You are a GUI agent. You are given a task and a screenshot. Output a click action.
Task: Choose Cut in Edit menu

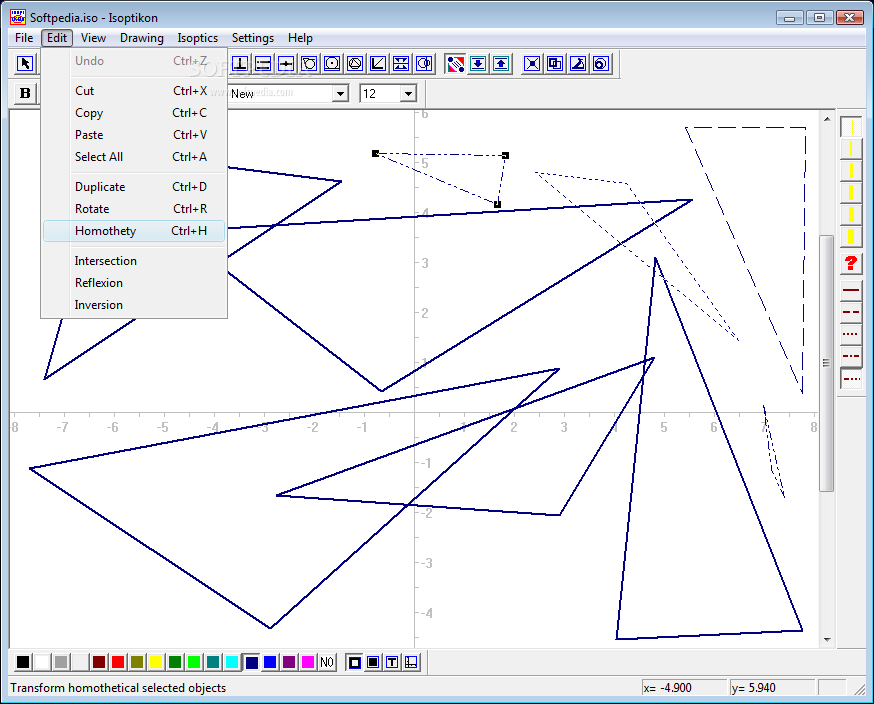point(134,91)
